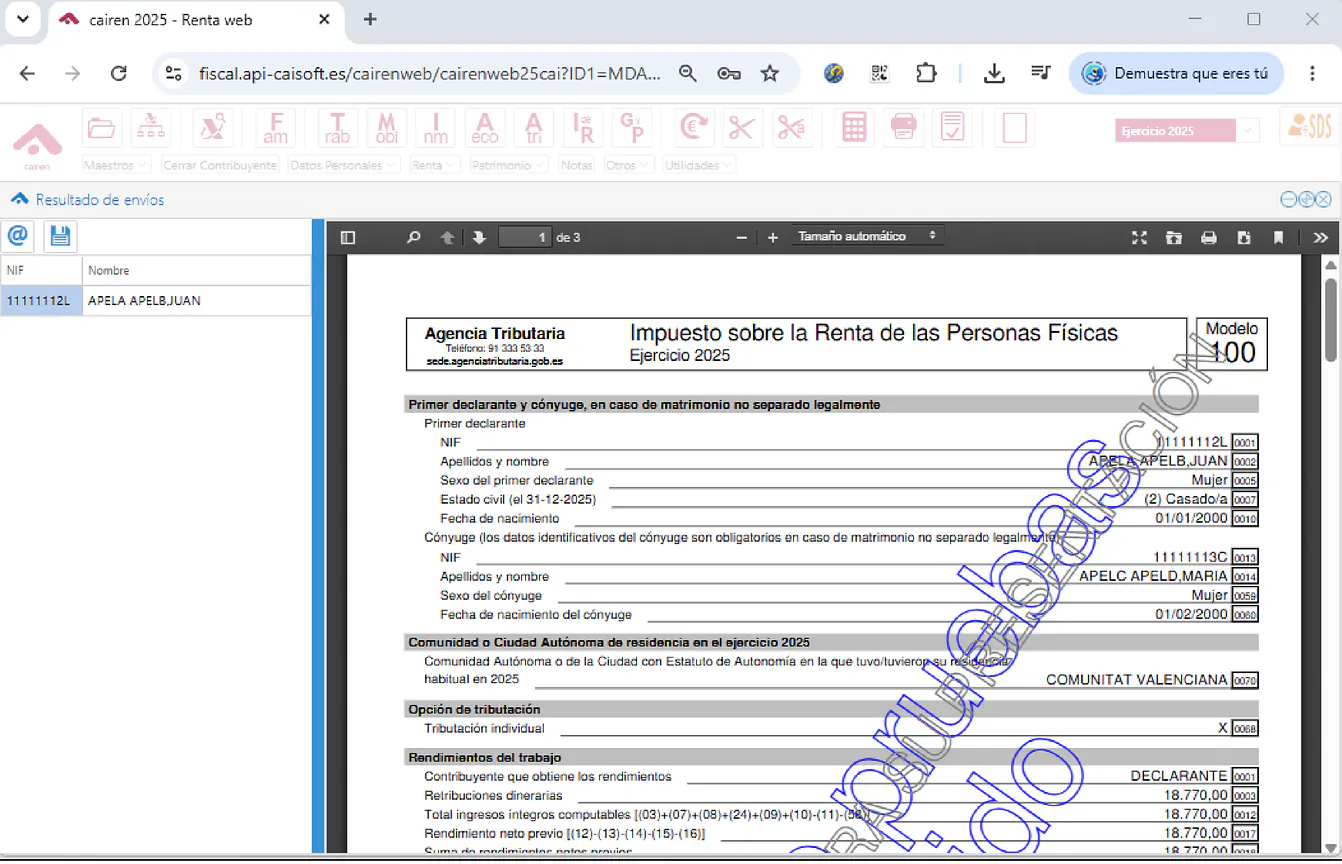Zoom in the PDF with plus

(x=773, y=237)
